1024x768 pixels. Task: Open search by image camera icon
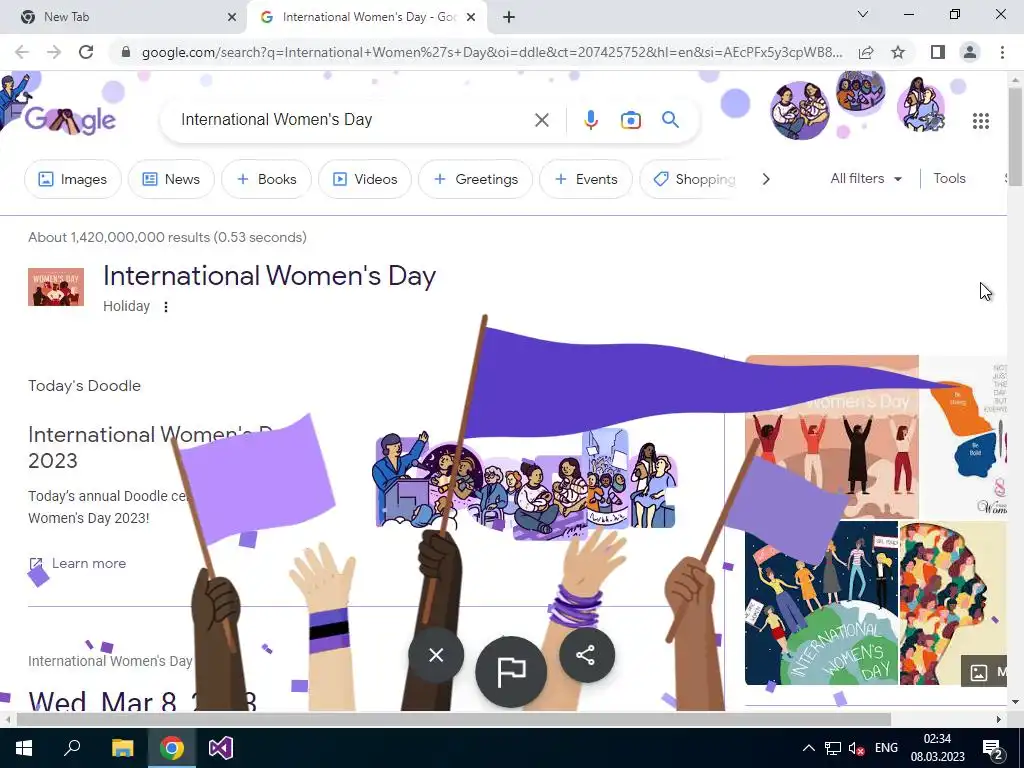[630, 120]
